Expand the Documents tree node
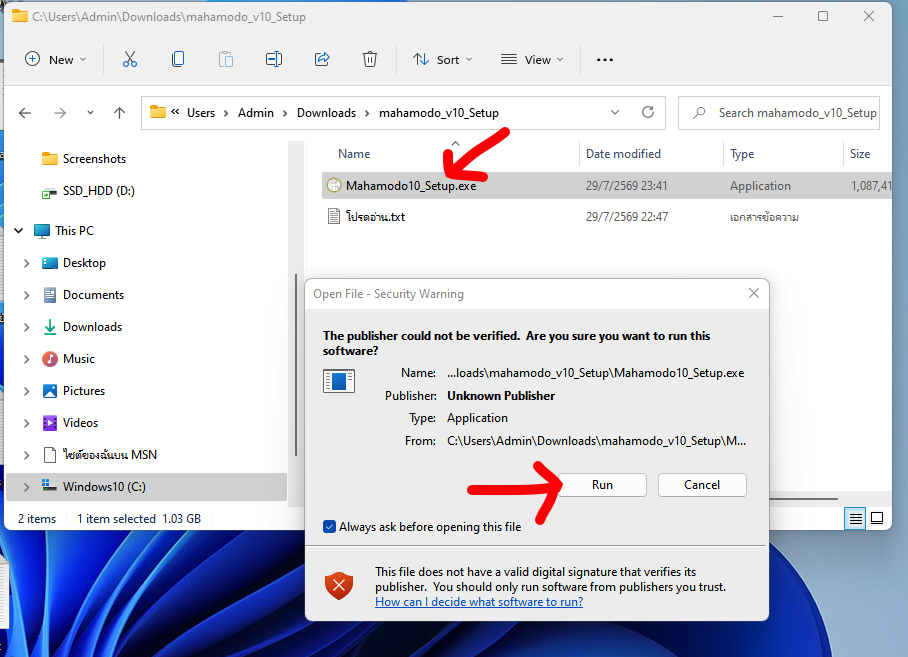Image resolution: width=908 pixels, height=657 pixels. [x=26, y=295]
